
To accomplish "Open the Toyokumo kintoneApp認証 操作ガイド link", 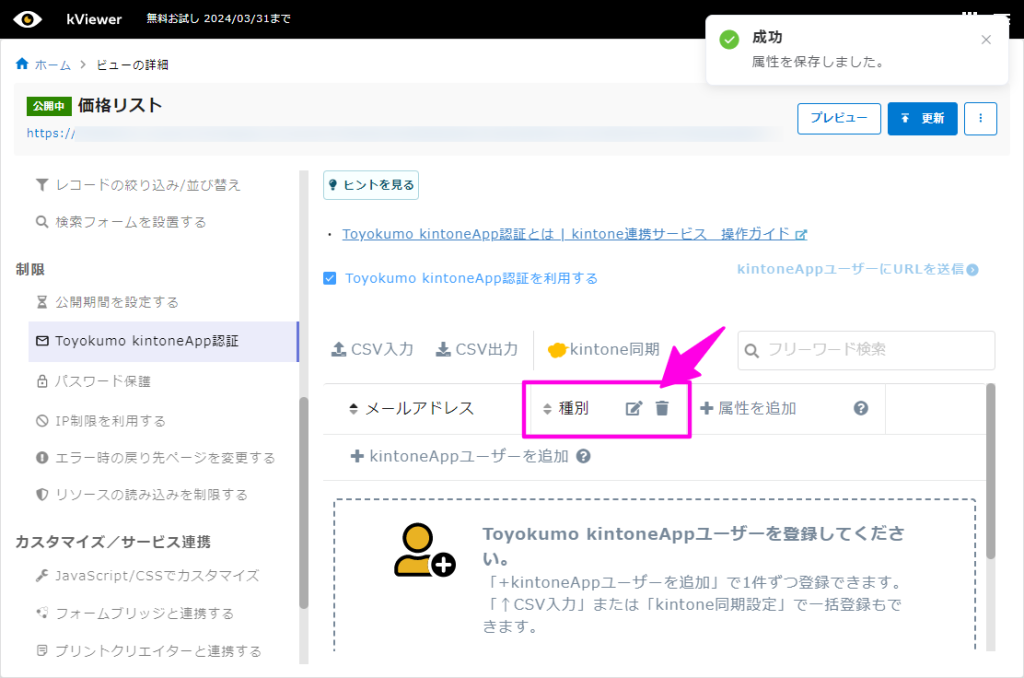I will pos(575,234).
